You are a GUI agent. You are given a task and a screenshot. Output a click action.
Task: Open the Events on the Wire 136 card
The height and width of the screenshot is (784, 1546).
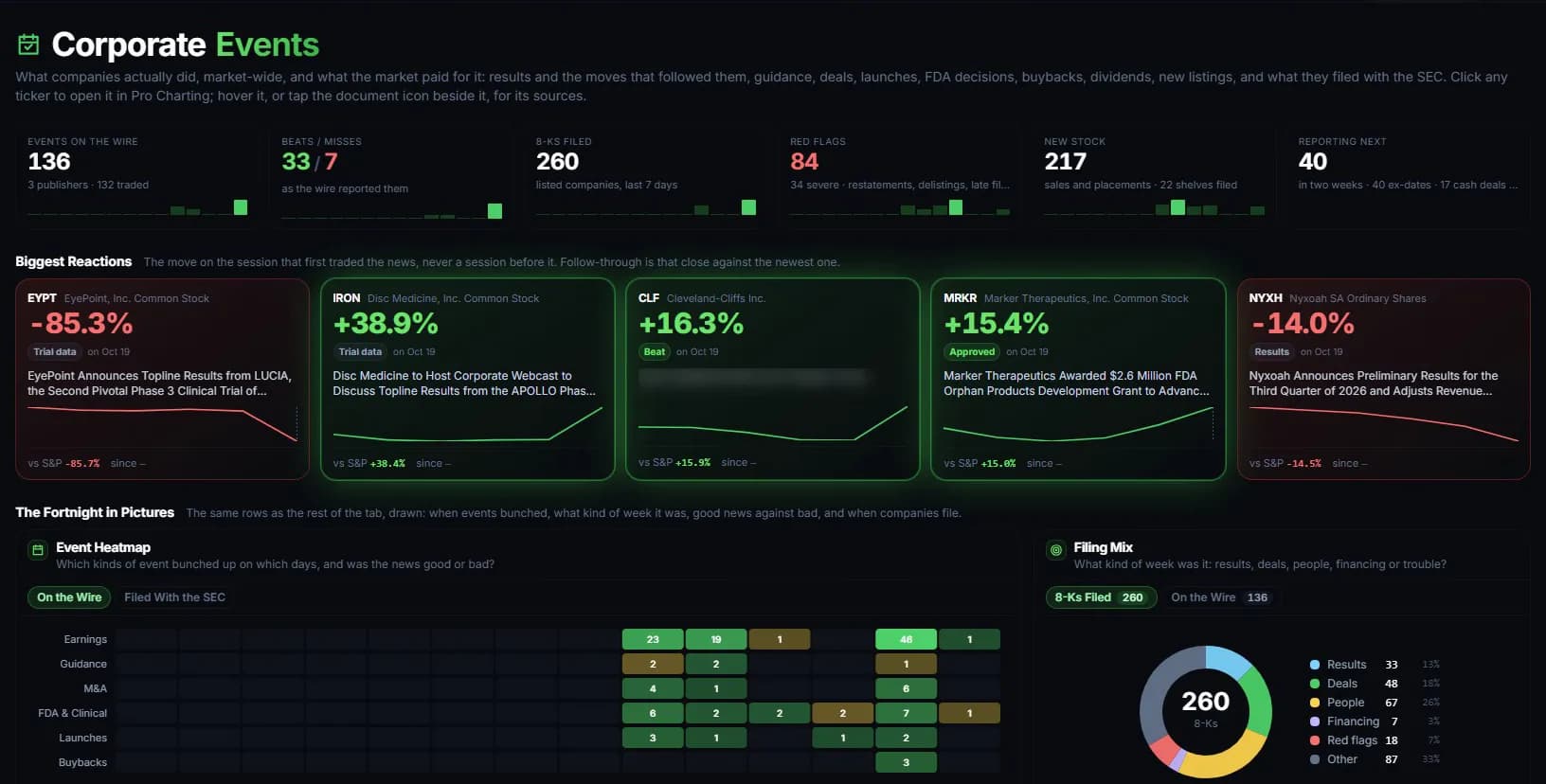(x=138, y=177)
